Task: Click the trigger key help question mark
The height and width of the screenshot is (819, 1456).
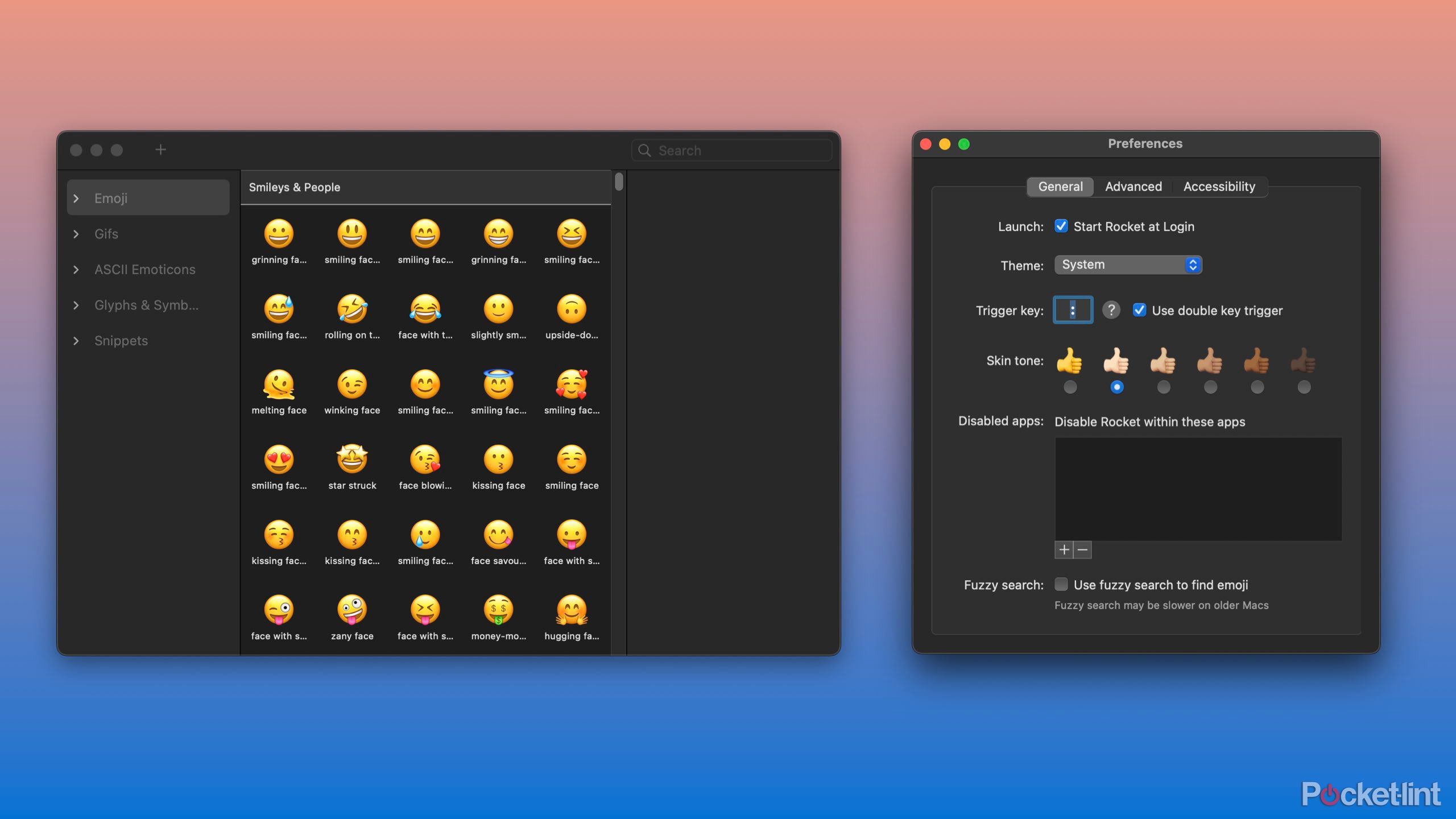Action: point(1111,310)
